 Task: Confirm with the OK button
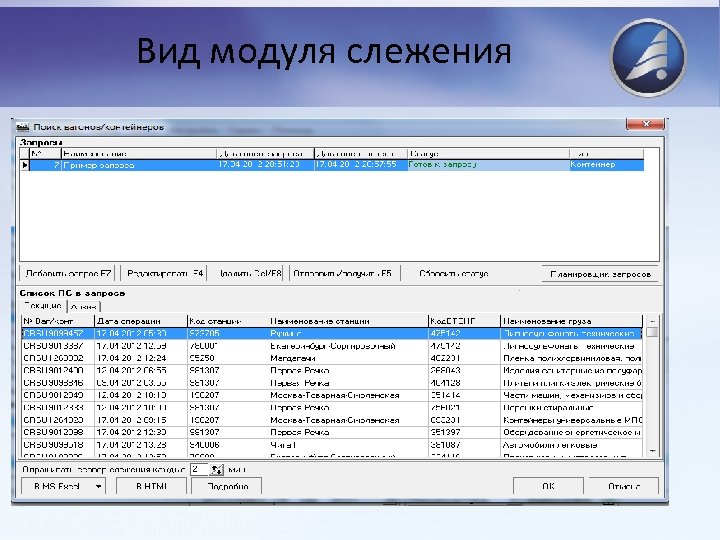click(x=548, y=486)
